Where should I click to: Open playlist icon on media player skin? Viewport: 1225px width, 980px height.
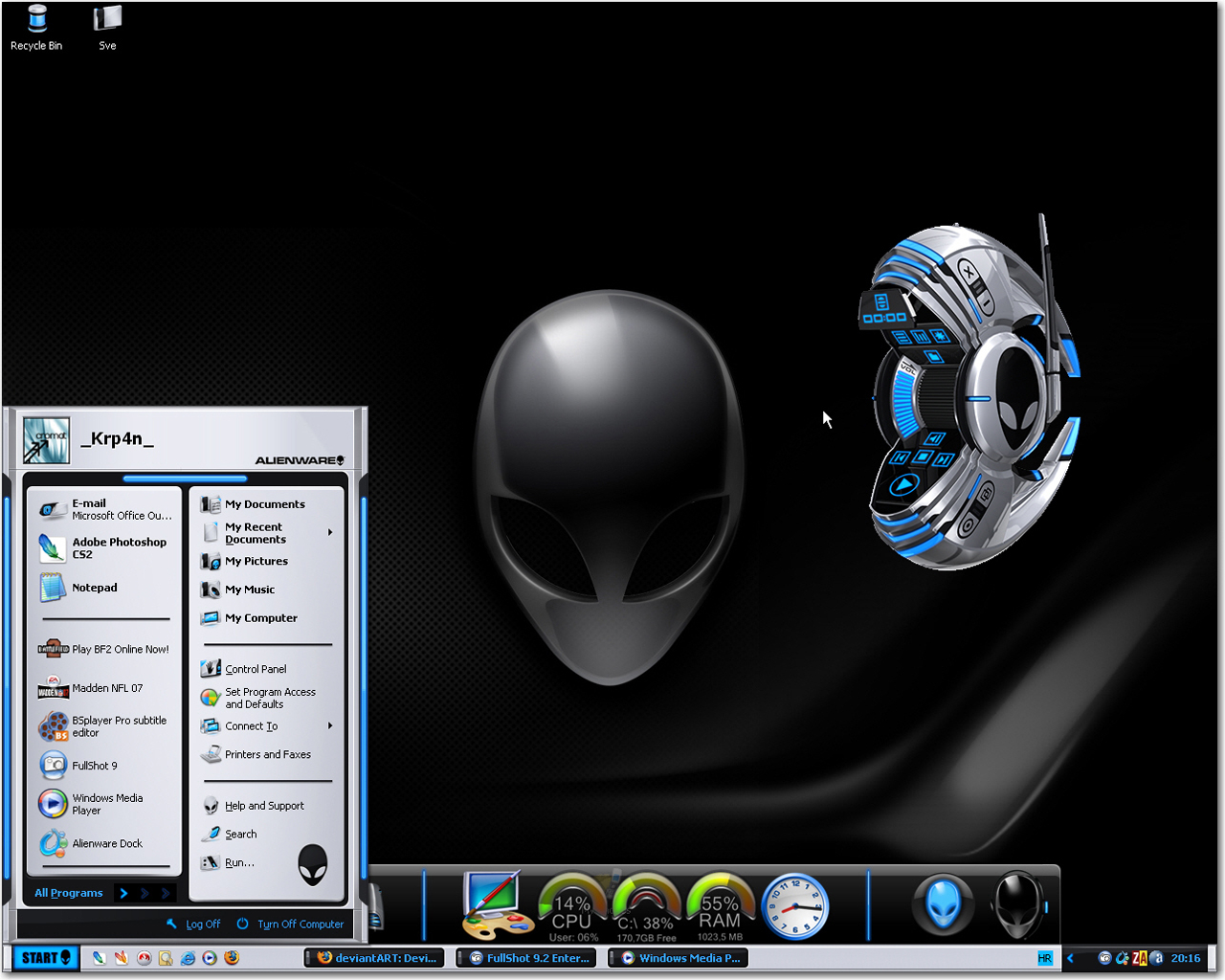(902, 337)
